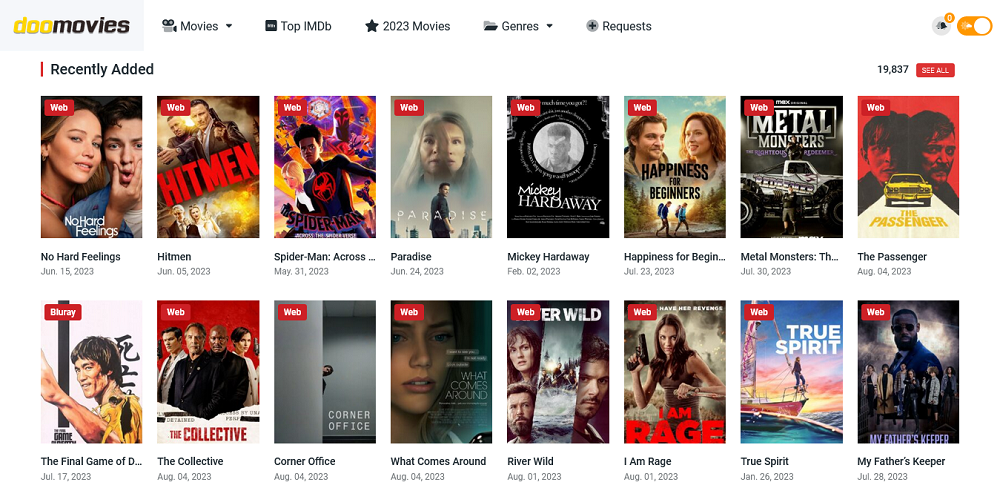Click the plus icon beside Requests

click(592, 26)
